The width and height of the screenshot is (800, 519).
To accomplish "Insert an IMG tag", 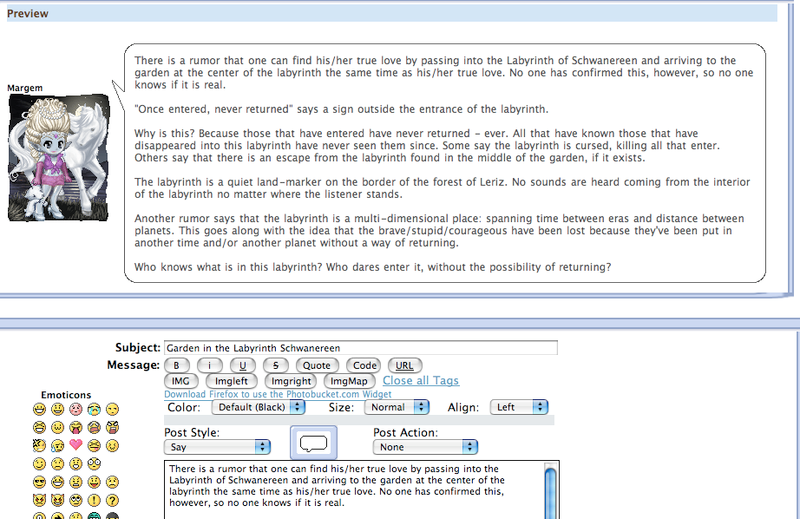I will [x=181, y=381].
